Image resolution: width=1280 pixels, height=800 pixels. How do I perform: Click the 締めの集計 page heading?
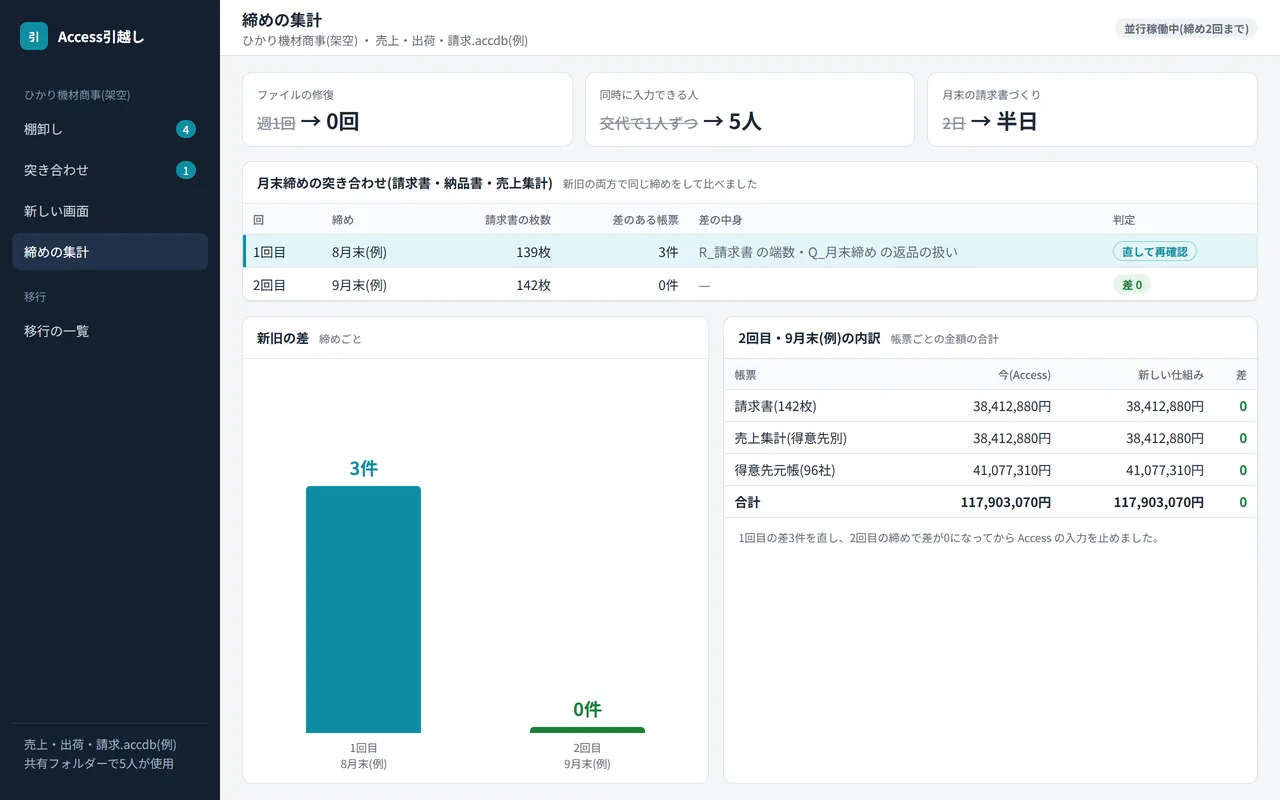282,20
